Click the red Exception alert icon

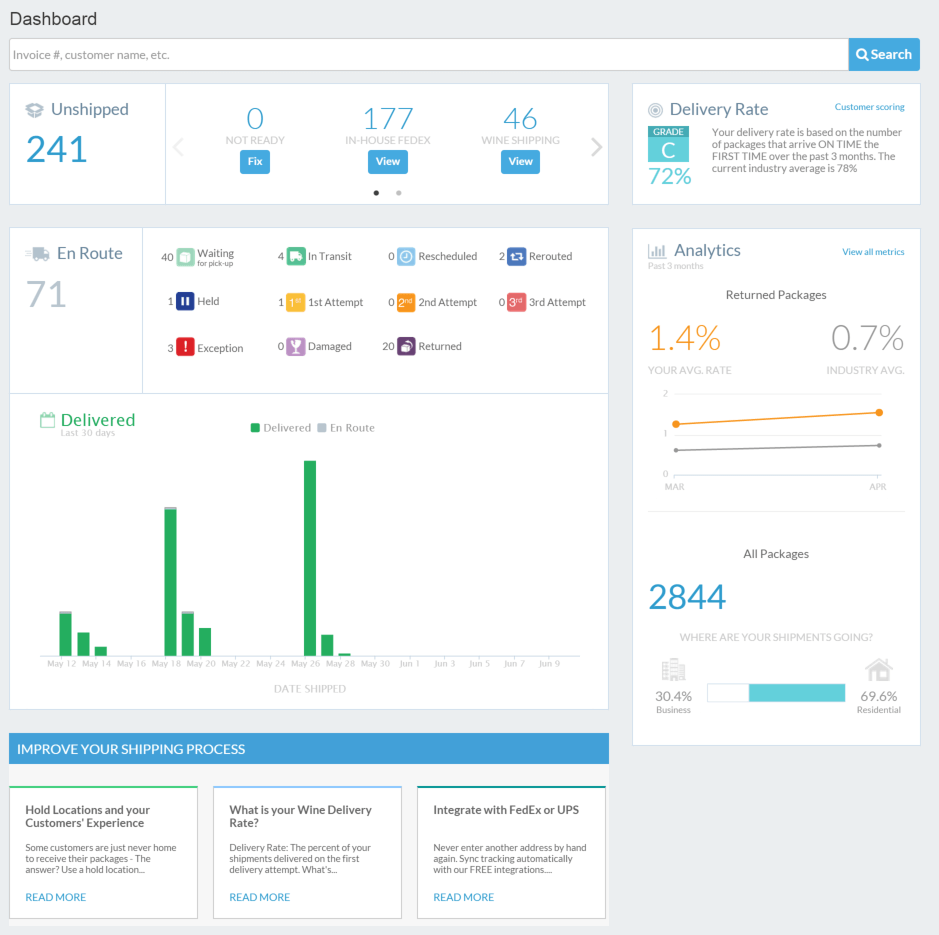pos(185,348)
